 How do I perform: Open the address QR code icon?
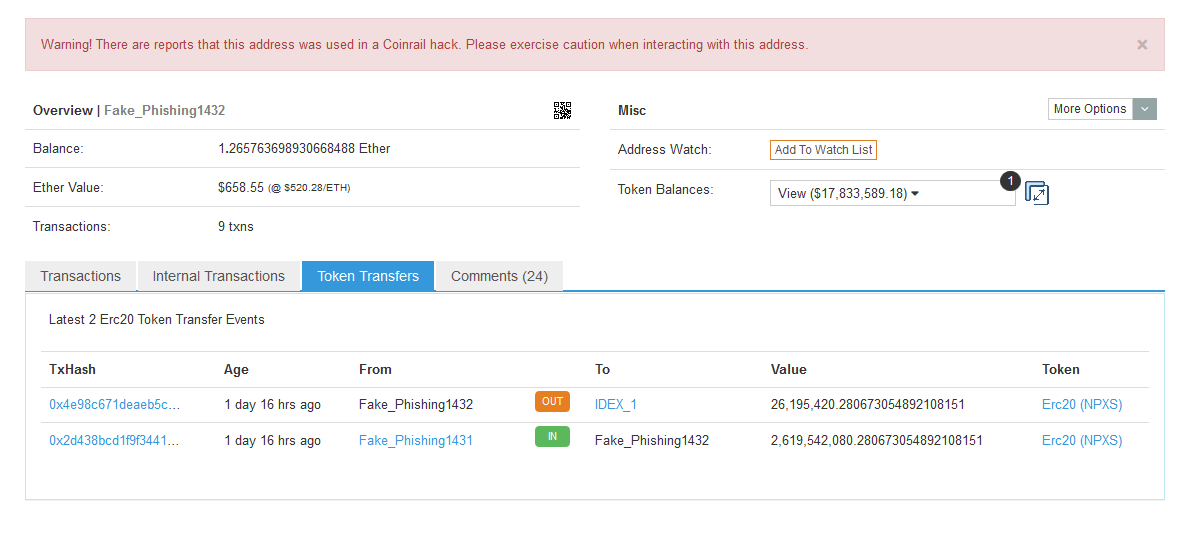tap(562, 111)
